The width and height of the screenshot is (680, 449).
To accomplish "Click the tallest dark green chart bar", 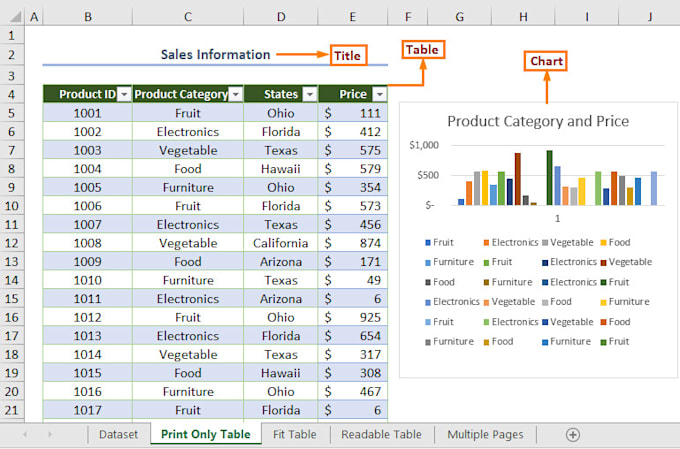I will pyautogui.click(x=549, y=177).
